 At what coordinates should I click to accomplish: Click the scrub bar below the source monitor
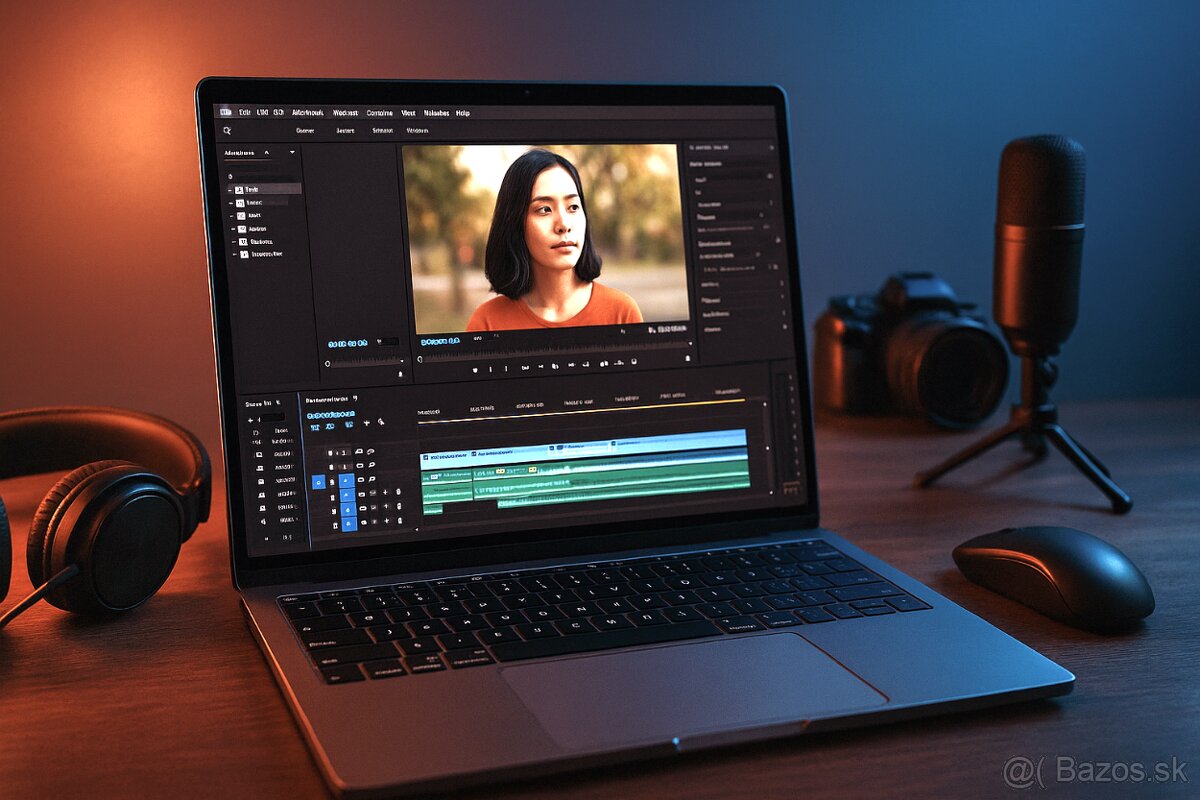(x=366, y=363)
